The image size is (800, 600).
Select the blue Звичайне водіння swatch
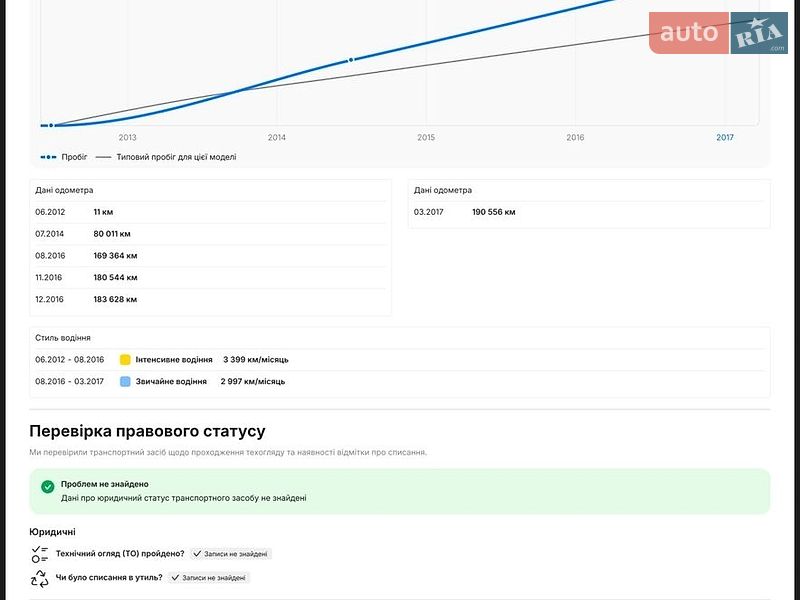tap(125, 382)
